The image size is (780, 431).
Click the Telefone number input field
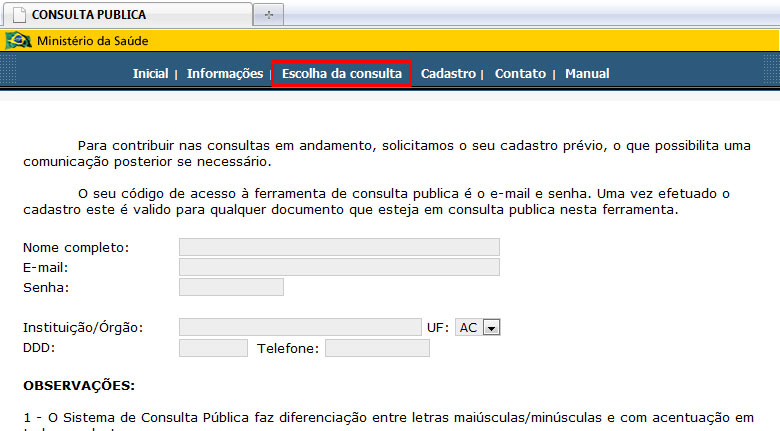pyautogui.click(x=377, y=348)
